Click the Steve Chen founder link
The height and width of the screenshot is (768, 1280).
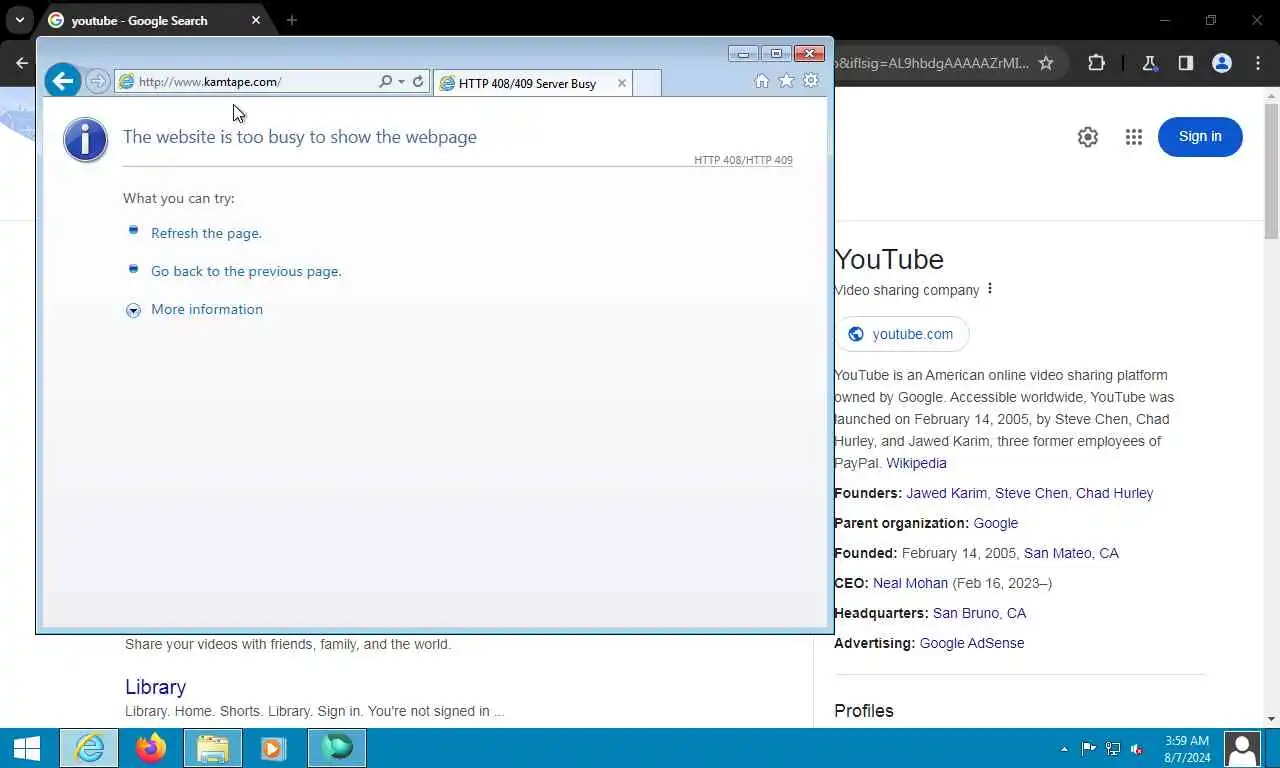[1031, 493]
